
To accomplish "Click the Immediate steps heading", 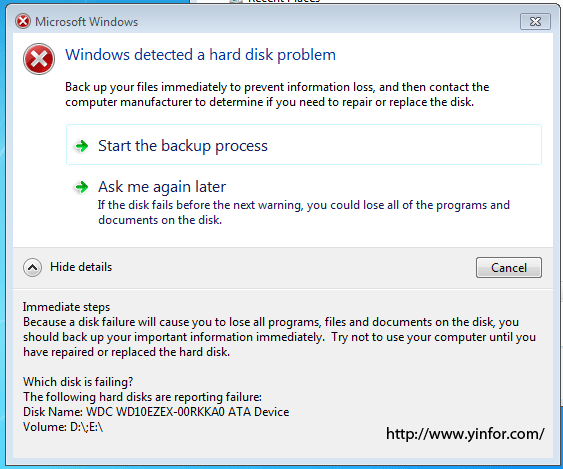I will click(x=66, y=307).
